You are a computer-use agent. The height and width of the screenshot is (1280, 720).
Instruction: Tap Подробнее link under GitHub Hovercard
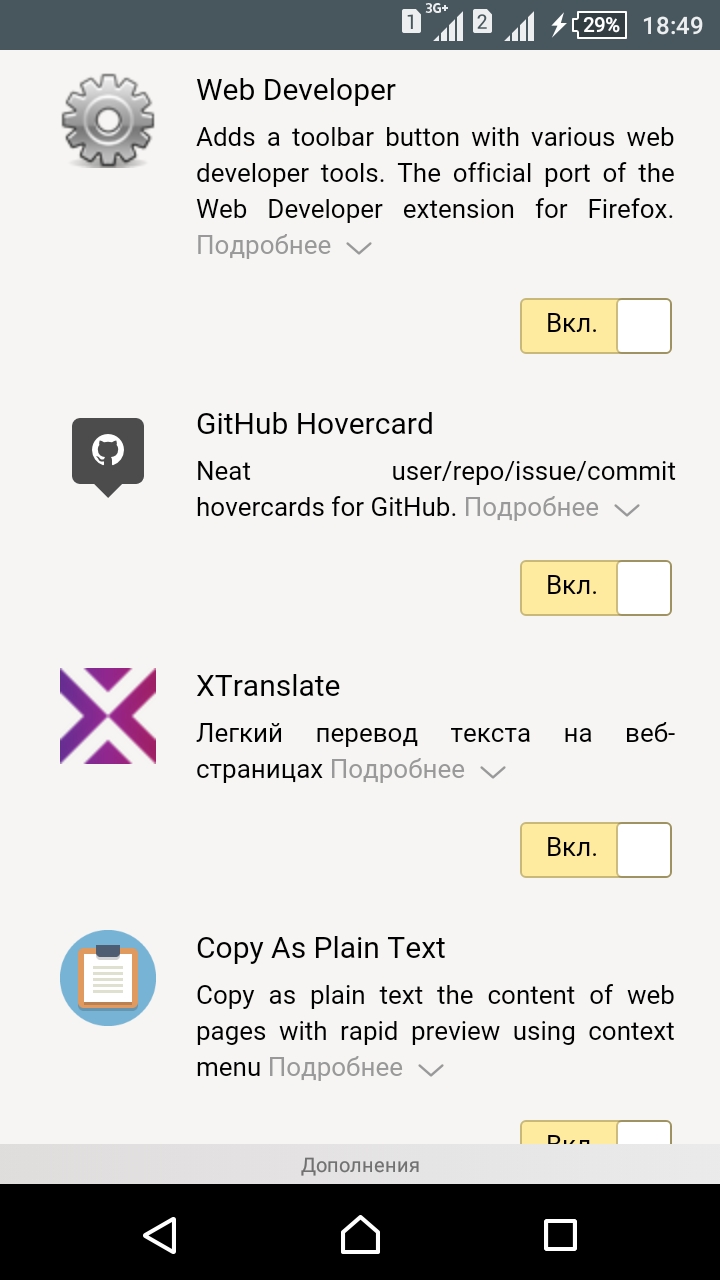pos(531,508)
